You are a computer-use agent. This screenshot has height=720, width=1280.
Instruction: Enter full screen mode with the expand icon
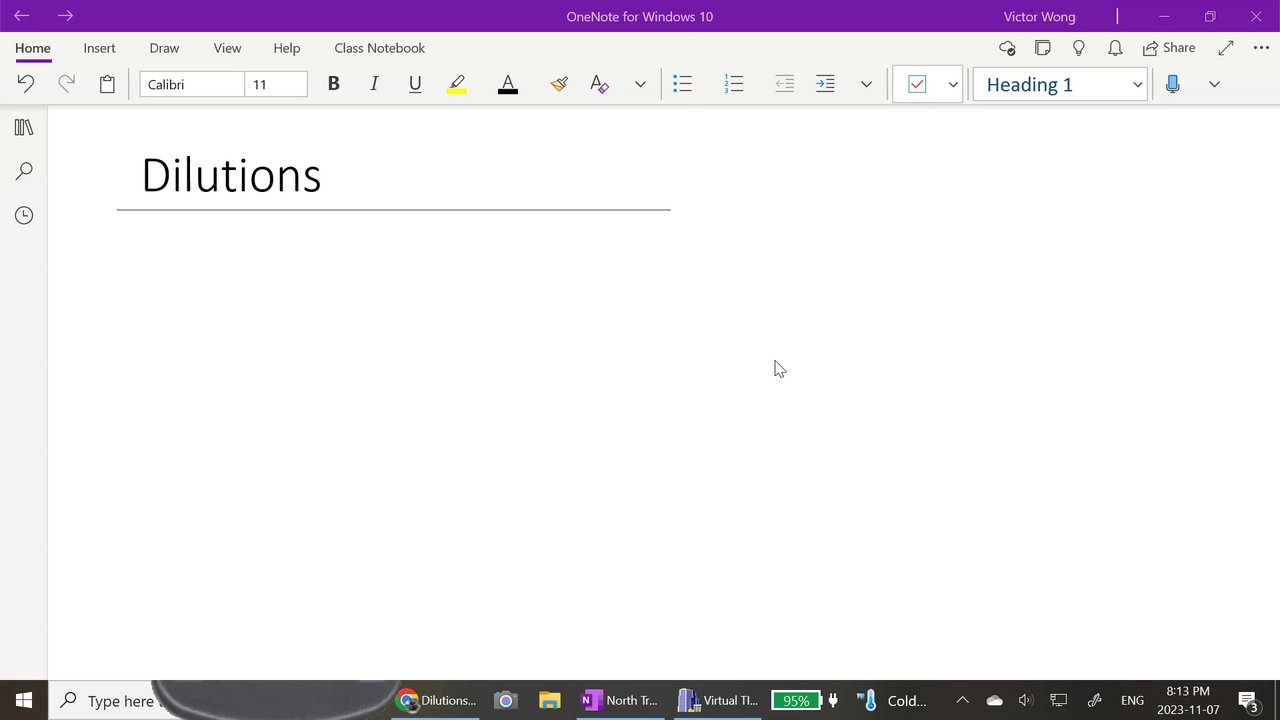point(1226,48)
